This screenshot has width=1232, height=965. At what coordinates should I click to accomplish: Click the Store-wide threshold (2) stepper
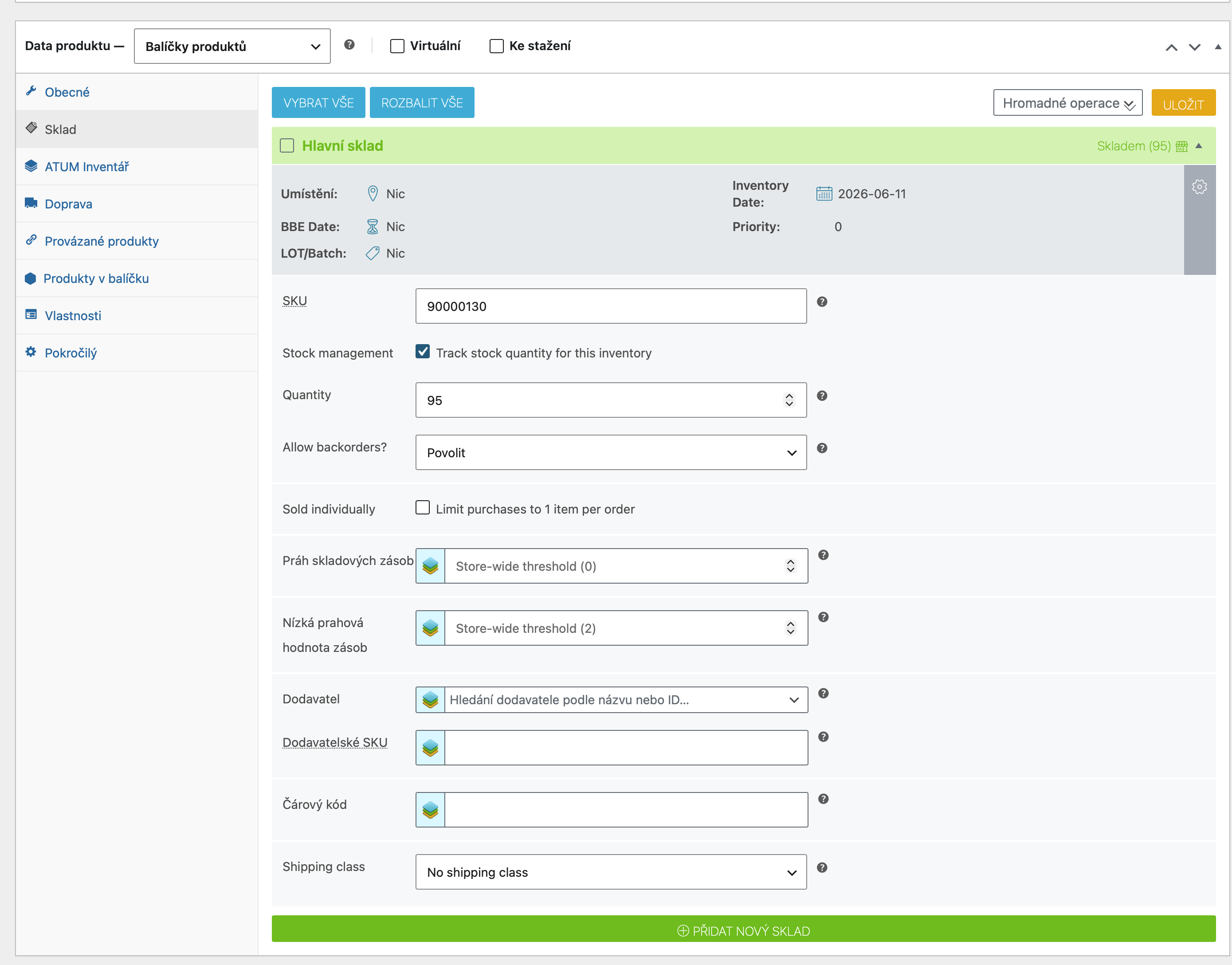(790, 628)
